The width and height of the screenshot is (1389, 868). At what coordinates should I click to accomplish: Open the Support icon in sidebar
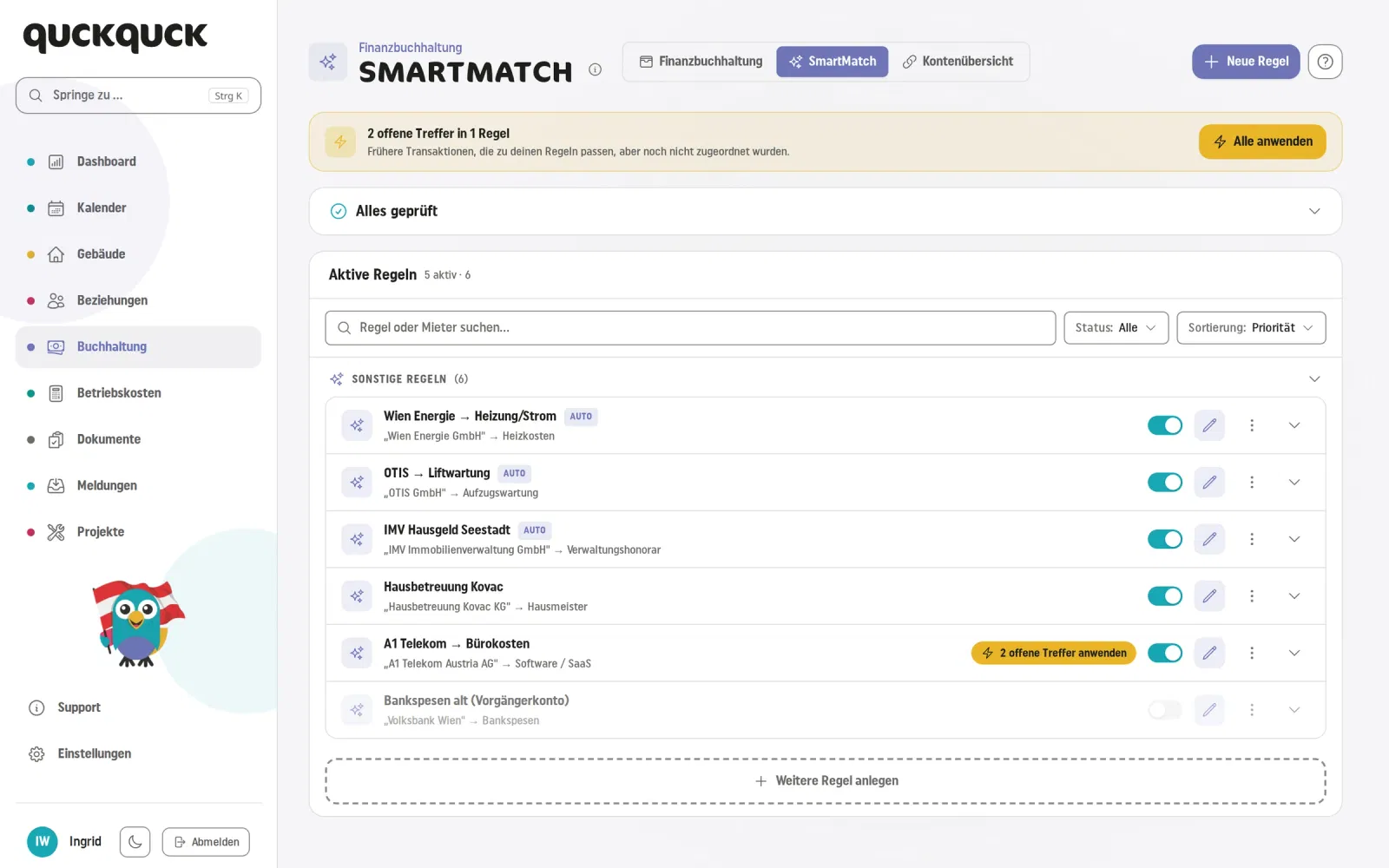36,707
